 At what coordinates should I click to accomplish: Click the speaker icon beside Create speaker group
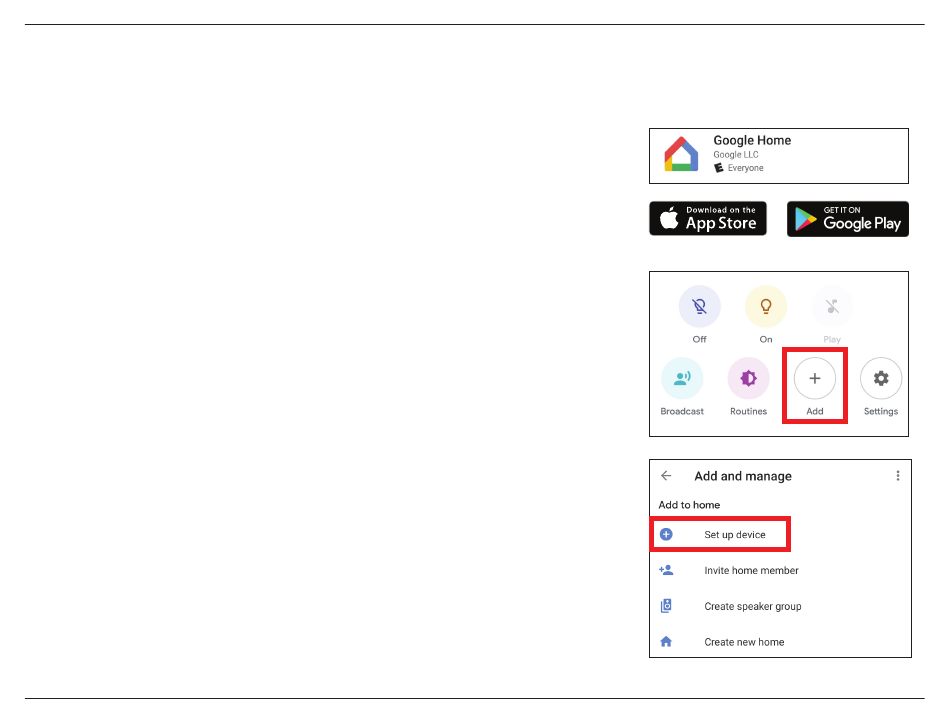click(x=666, y=606)
